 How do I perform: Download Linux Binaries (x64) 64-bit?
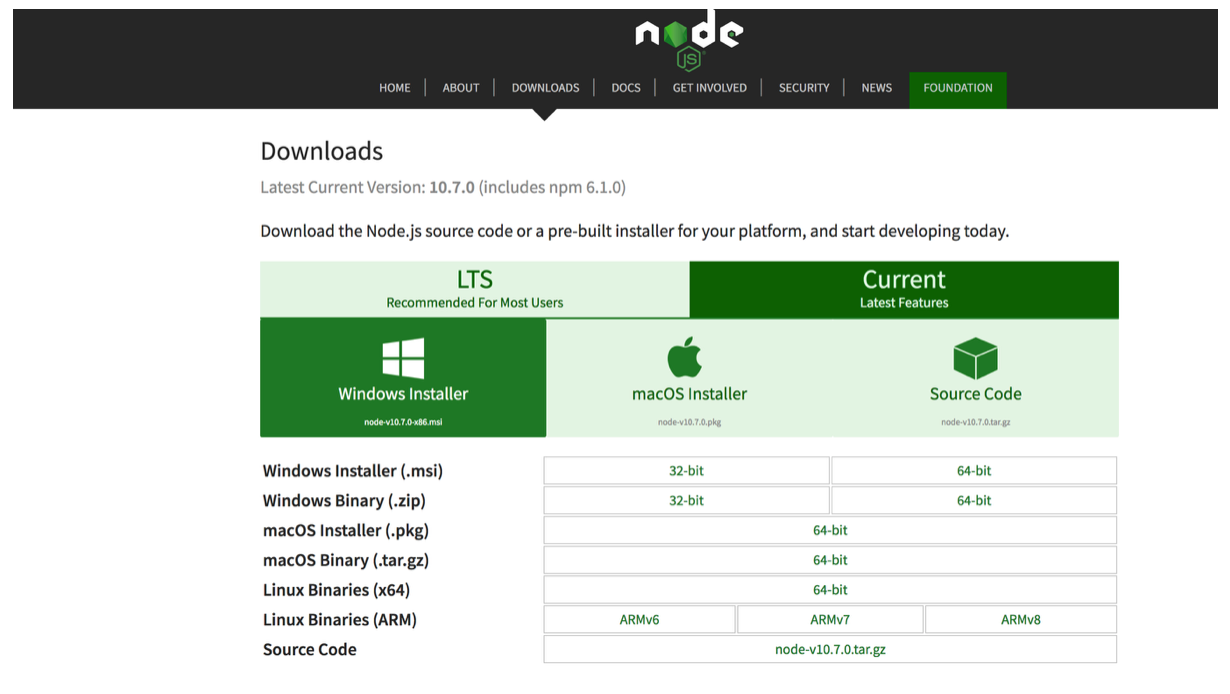830,590
